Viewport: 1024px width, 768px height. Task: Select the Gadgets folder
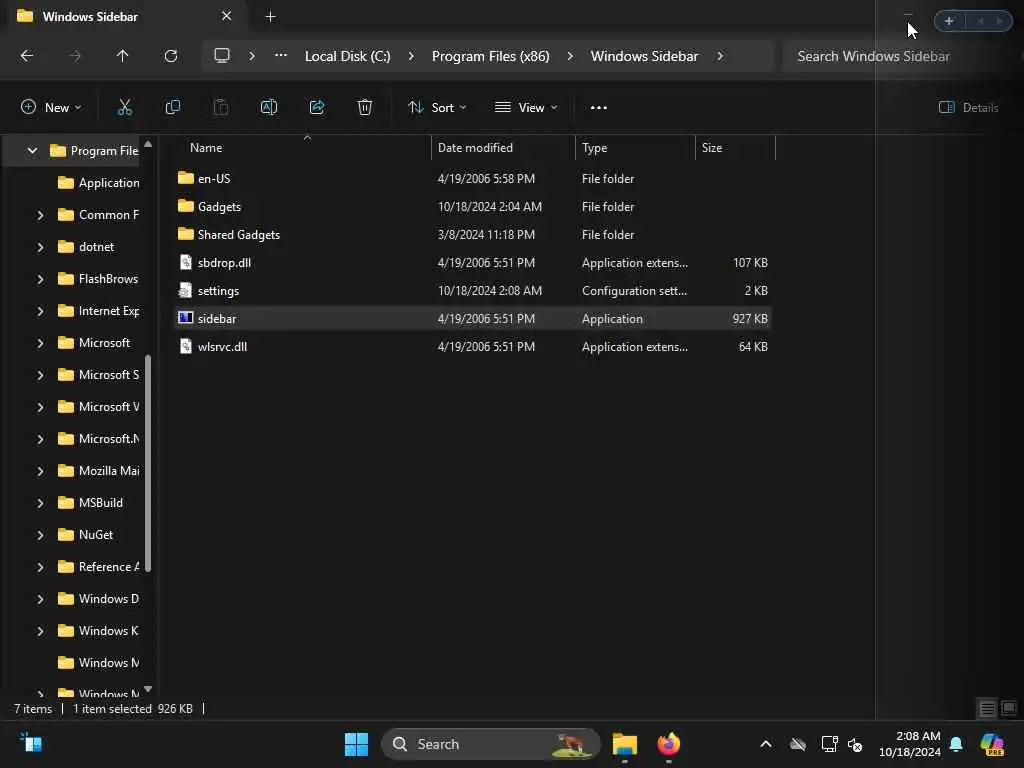click(473, 206)
